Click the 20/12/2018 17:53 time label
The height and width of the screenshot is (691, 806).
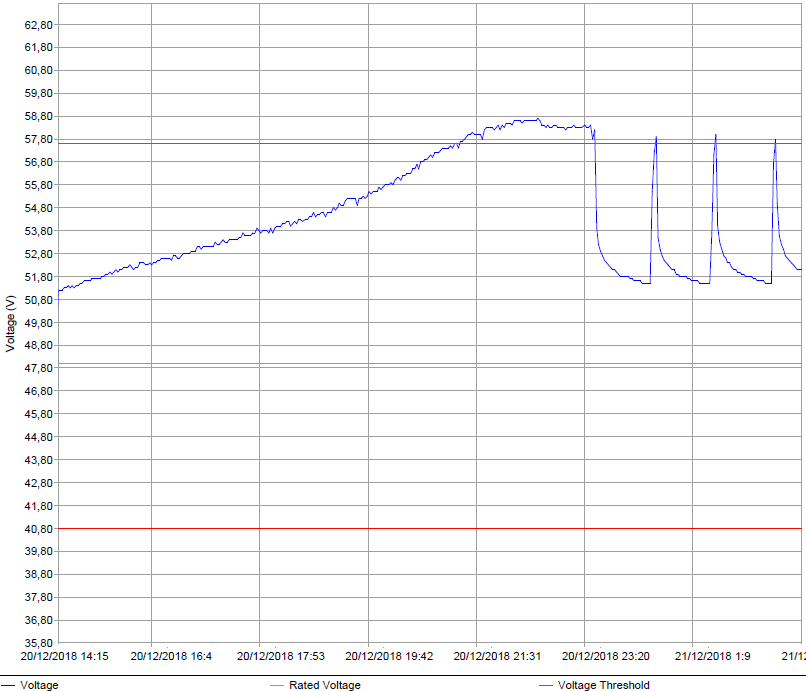click(280, 657)
